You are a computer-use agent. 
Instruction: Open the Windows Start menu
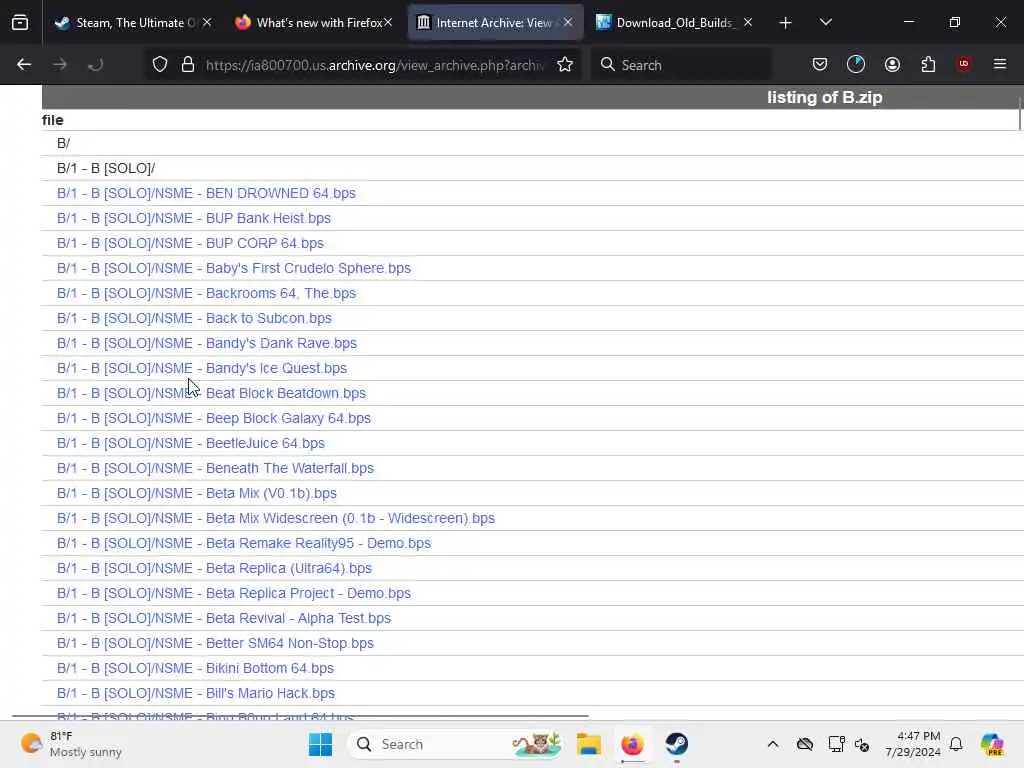click(320, 744)
